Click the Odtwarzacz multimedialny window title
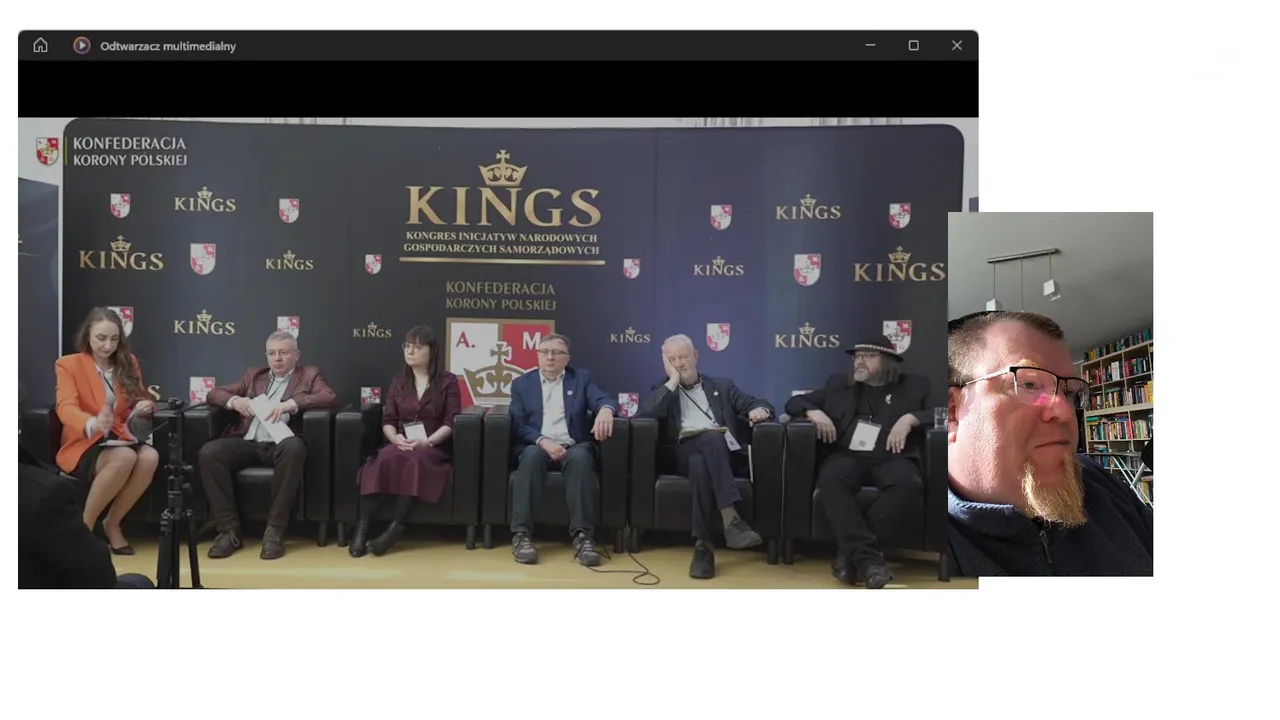 [168, 46]
